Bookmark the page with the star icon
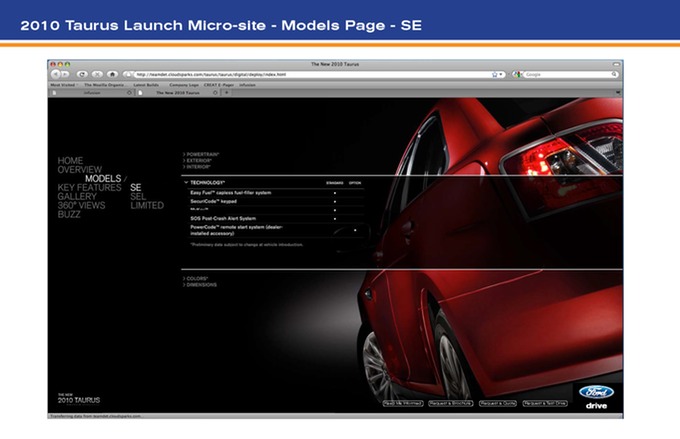 494,75
